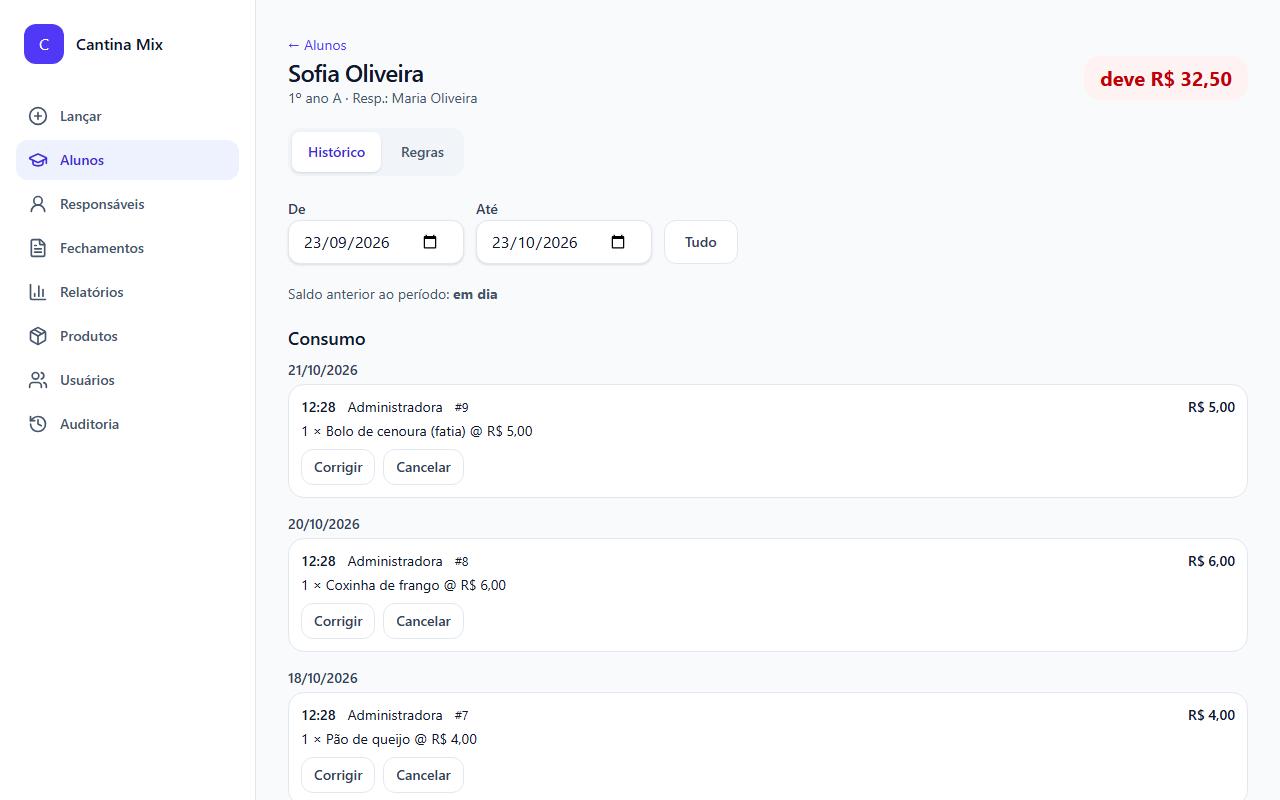Click the '1 × Bolo de cenoura (fatia) @ R$ 5,00' line
Image resolution: width=1280 pixels, height=800 pixels.
[417, 432]
